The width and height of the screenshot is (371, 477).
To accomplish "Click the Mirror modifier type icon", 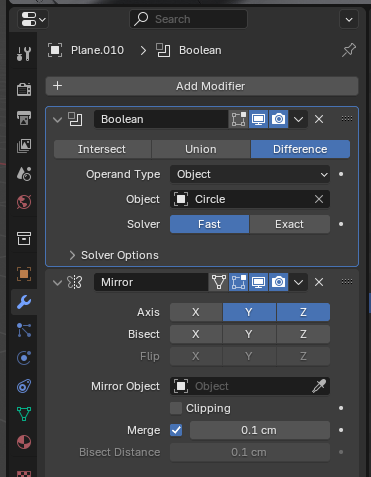I will click(75, 282).
